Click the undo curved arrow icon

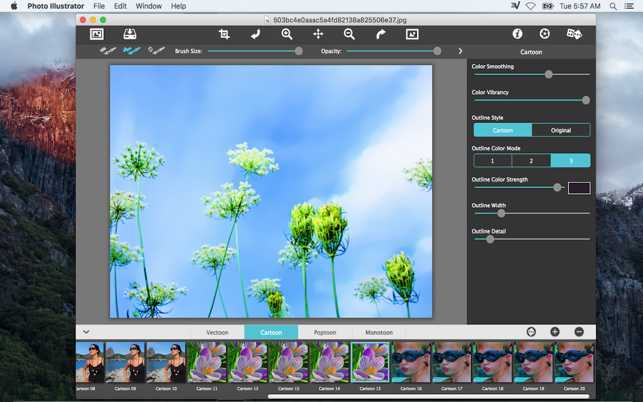(x=255, y=34)
